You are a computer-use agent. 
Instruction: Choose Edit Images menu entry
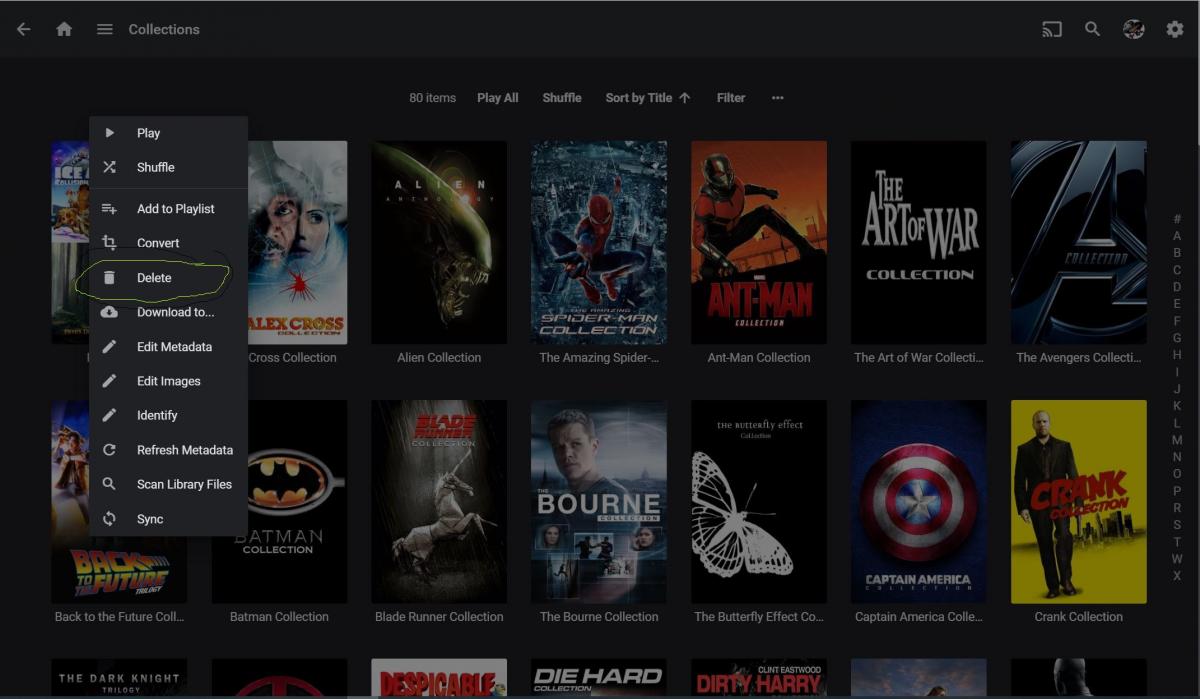tap(168, 381)
